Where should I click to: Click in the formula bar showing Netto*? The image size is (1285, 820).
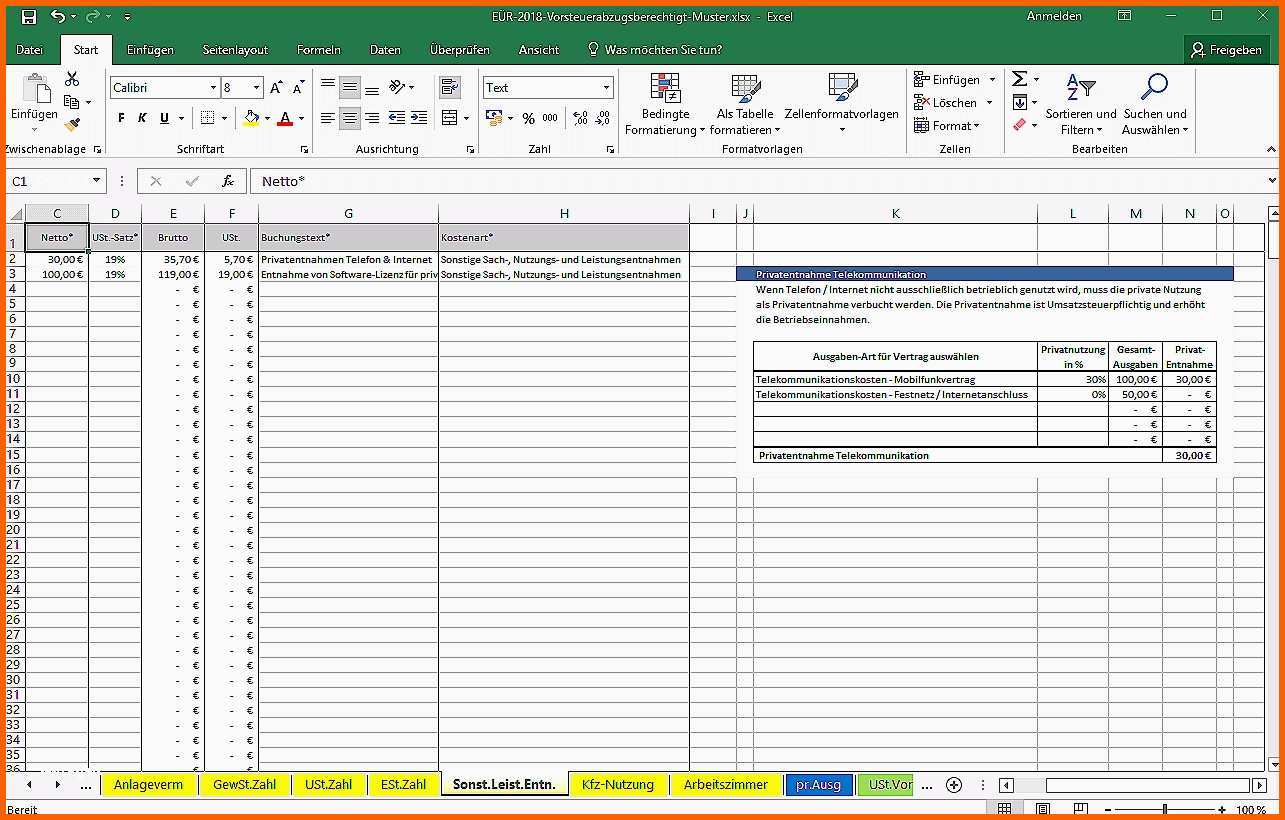click(756, 181)
